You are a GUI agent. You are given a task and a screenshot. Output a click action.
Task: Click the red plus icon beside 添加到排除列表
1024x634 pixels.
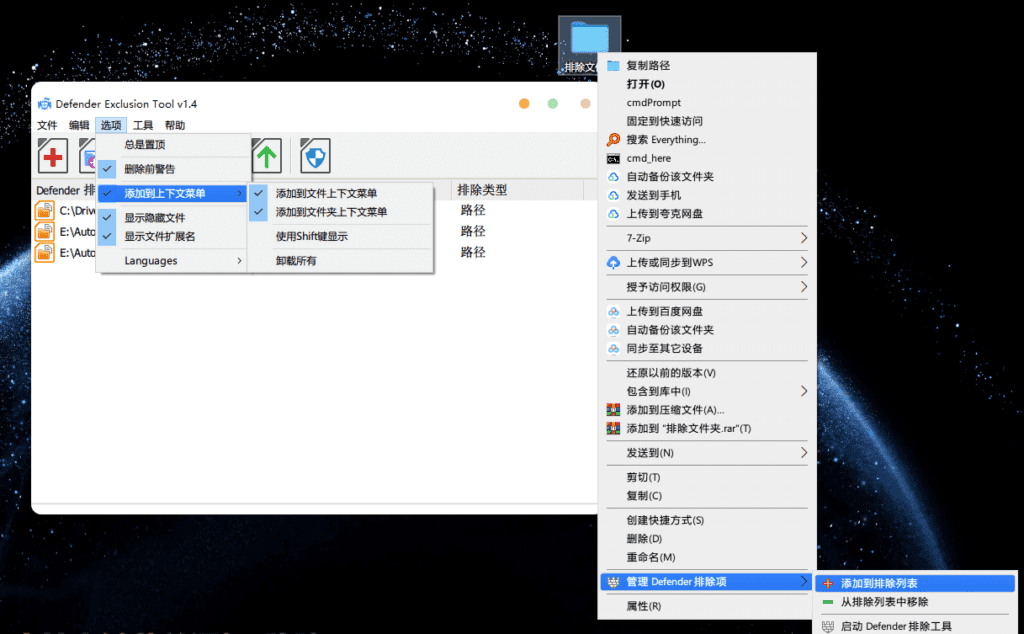coord(828,584)
